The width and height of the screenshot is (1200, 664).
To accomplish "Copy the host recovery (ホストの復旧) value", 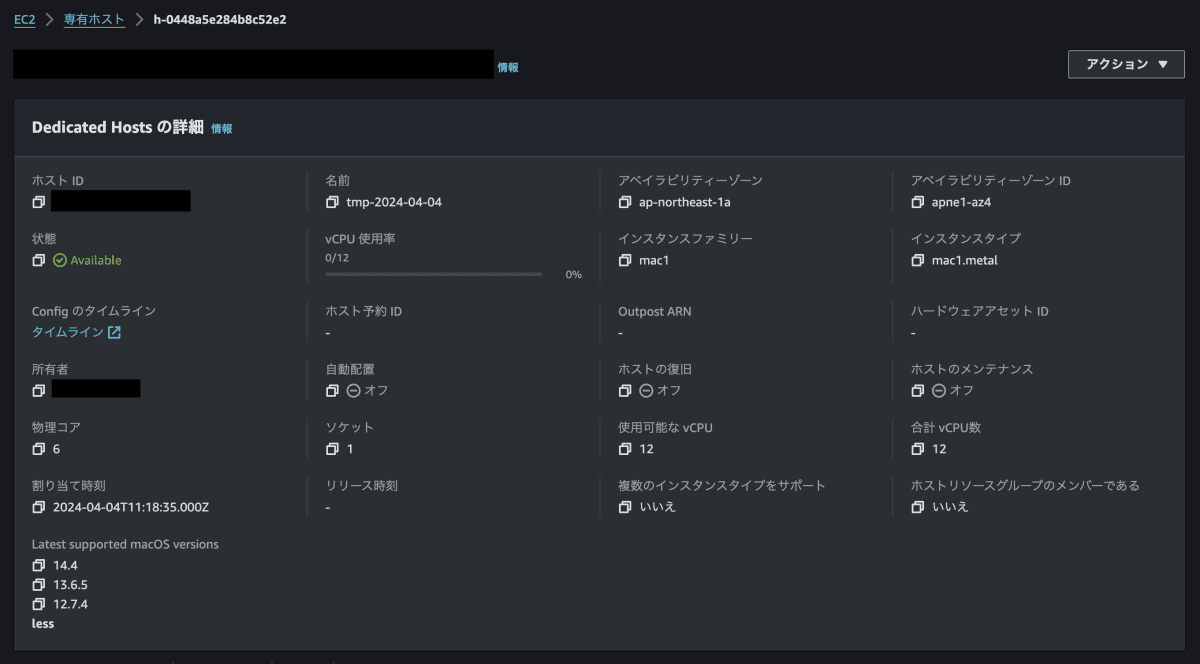I will click(x=625, y=390).
